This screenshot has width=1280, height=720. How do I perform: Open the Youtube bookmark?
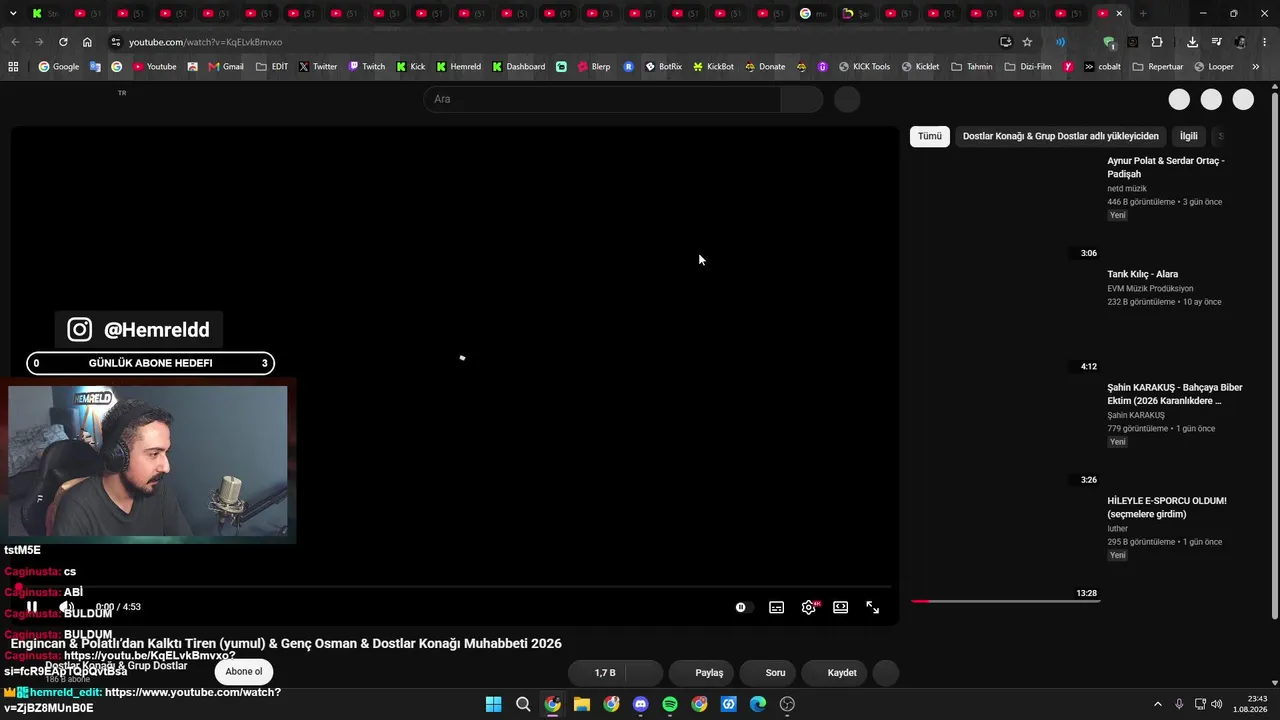click(x=154, y=67)
